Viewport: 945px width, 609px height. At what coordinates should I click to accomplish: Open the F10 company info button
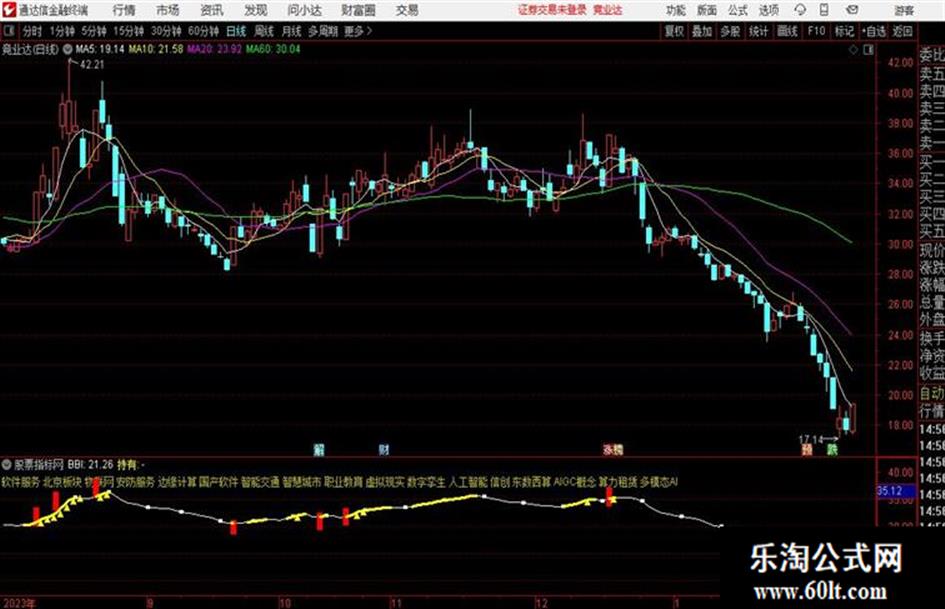[x=816, y=31]
